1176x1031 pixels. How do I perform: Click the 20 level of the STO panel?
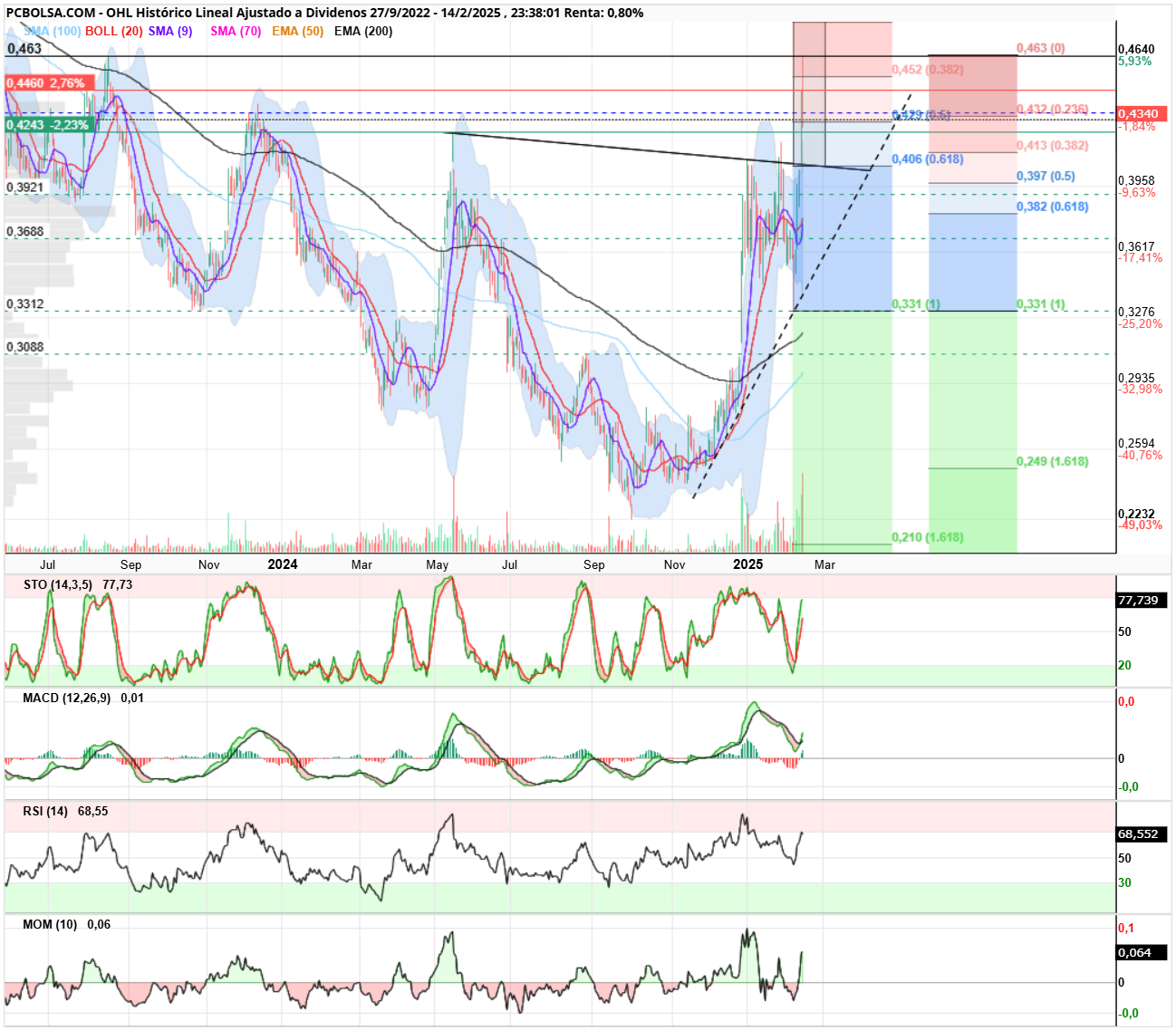[x=1124, y=666]
